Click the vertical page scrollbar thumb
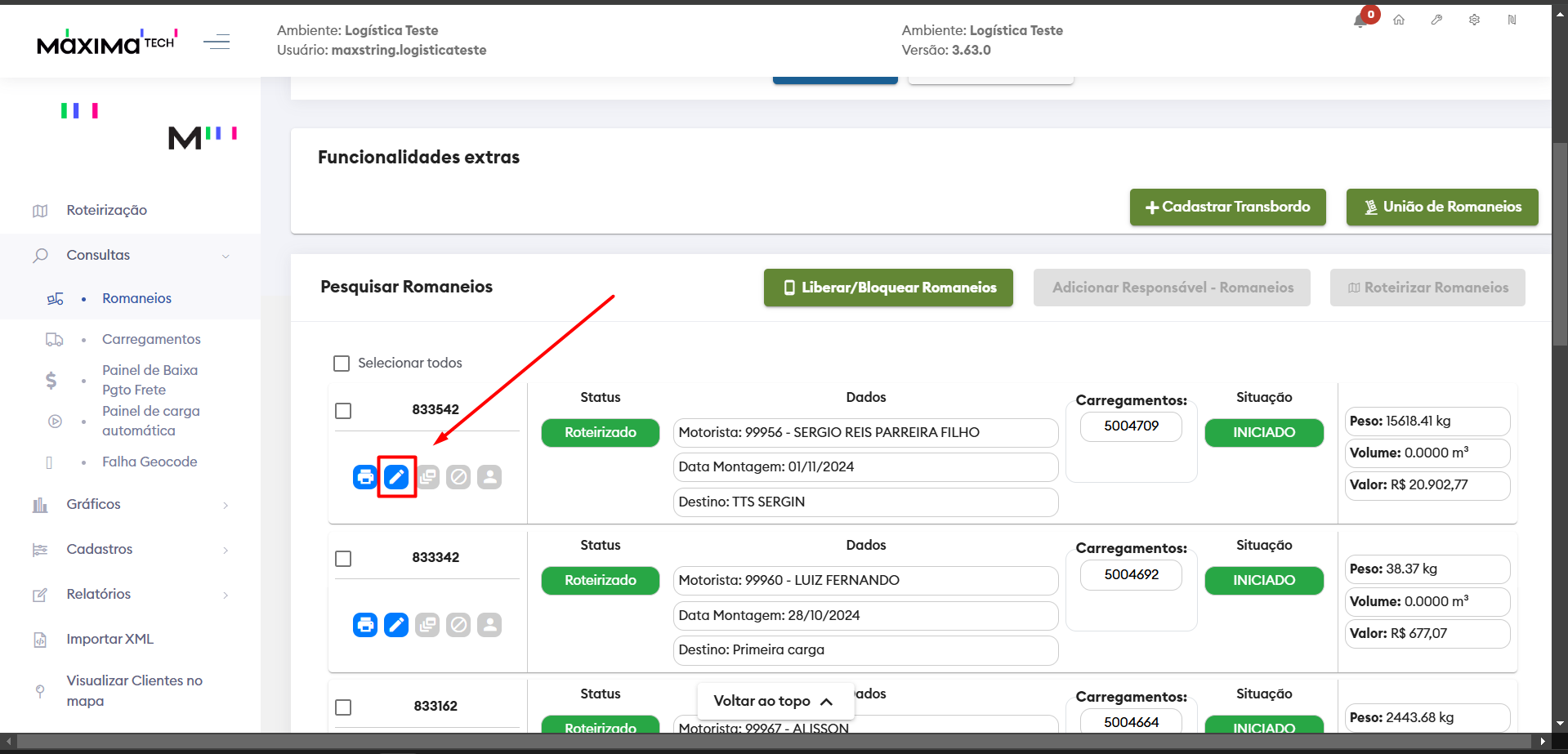This screenshot has width=1568, height=754. [x=1561, y=244]
